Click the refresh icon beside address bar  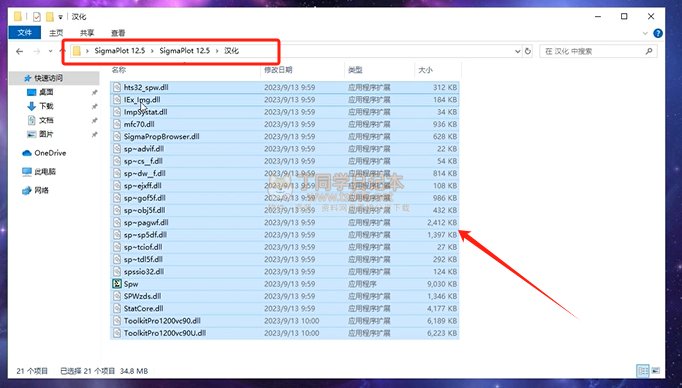[528, 51]
